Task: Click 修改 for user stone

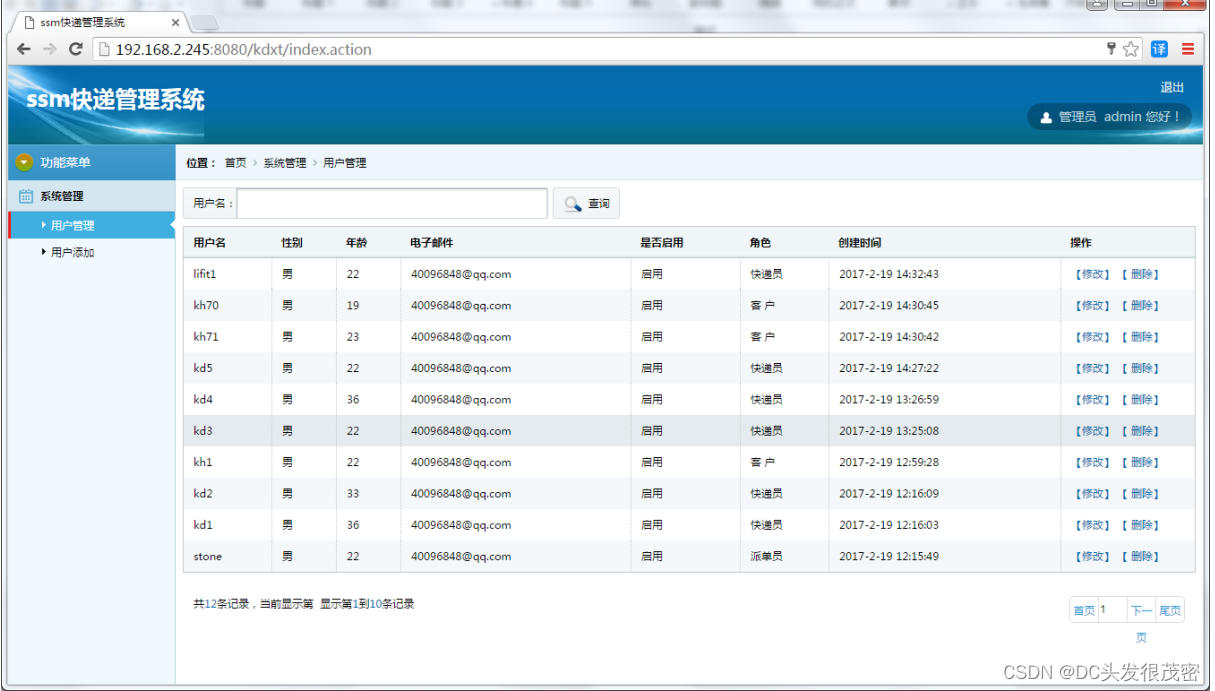Action: [x=1092, y=557]
